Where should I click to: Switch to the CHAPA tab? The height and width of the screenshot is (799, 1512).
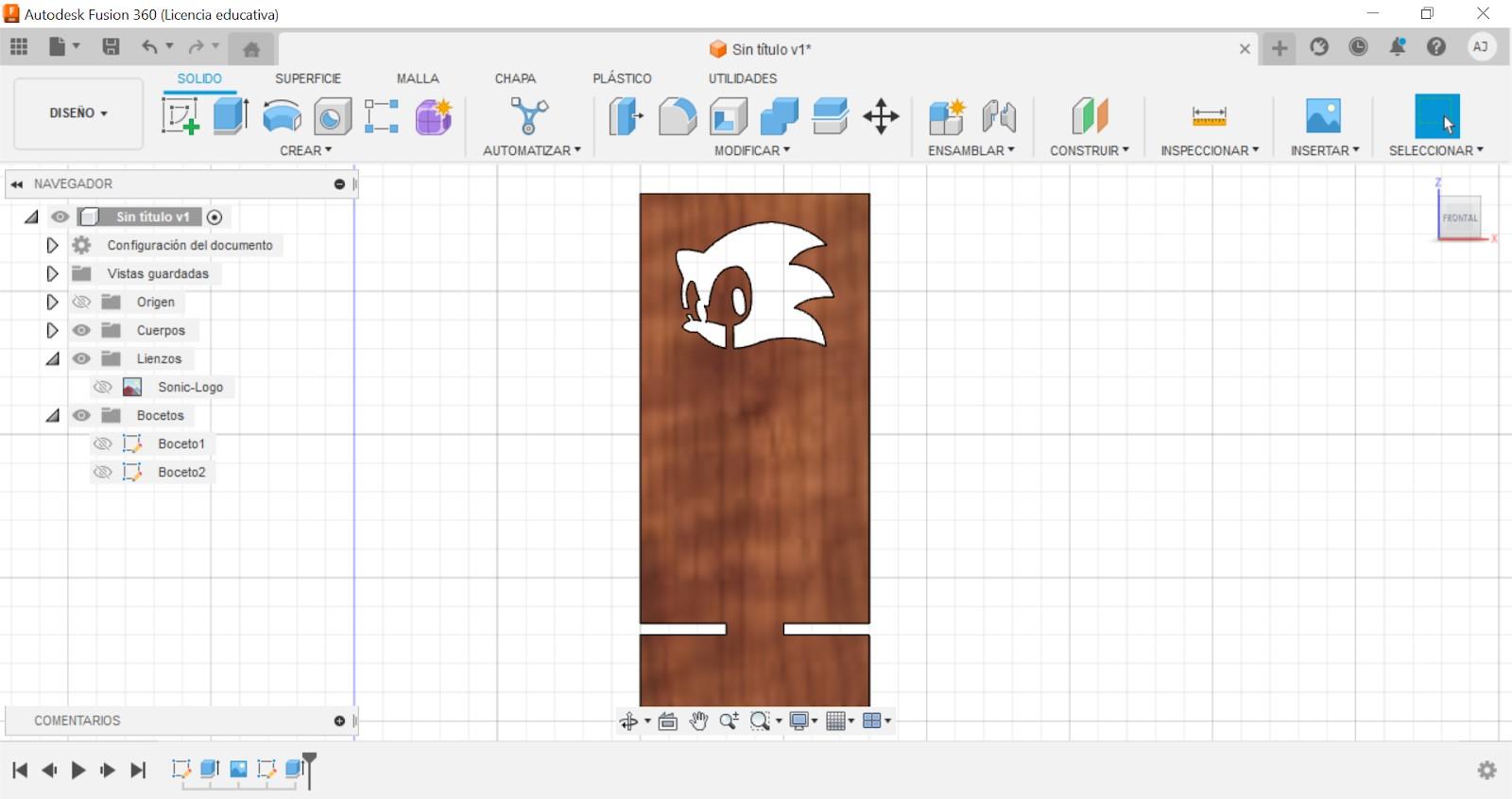[515, 78]
